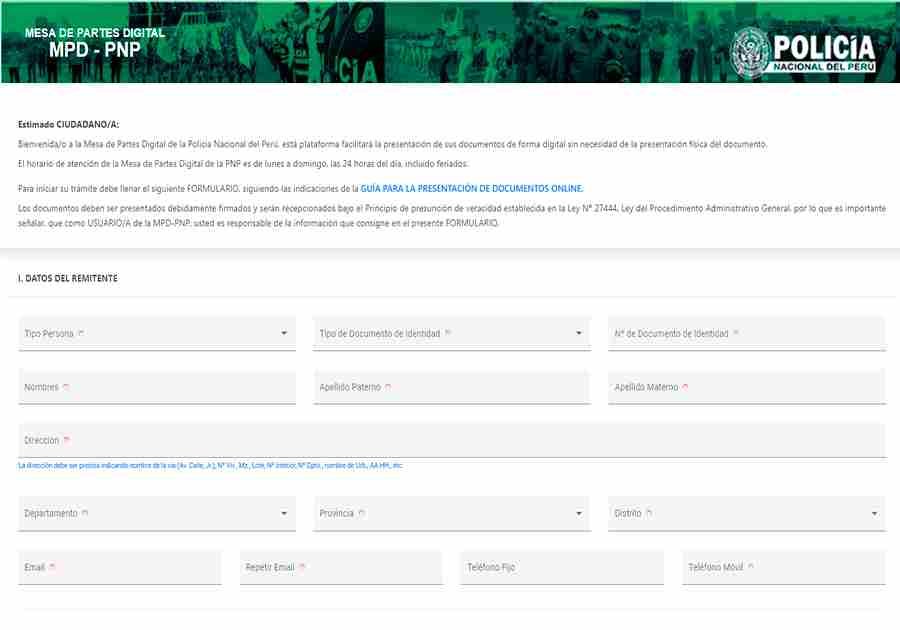Open the Provincia dropdown
Screen dimensions: 900x630
451,514
